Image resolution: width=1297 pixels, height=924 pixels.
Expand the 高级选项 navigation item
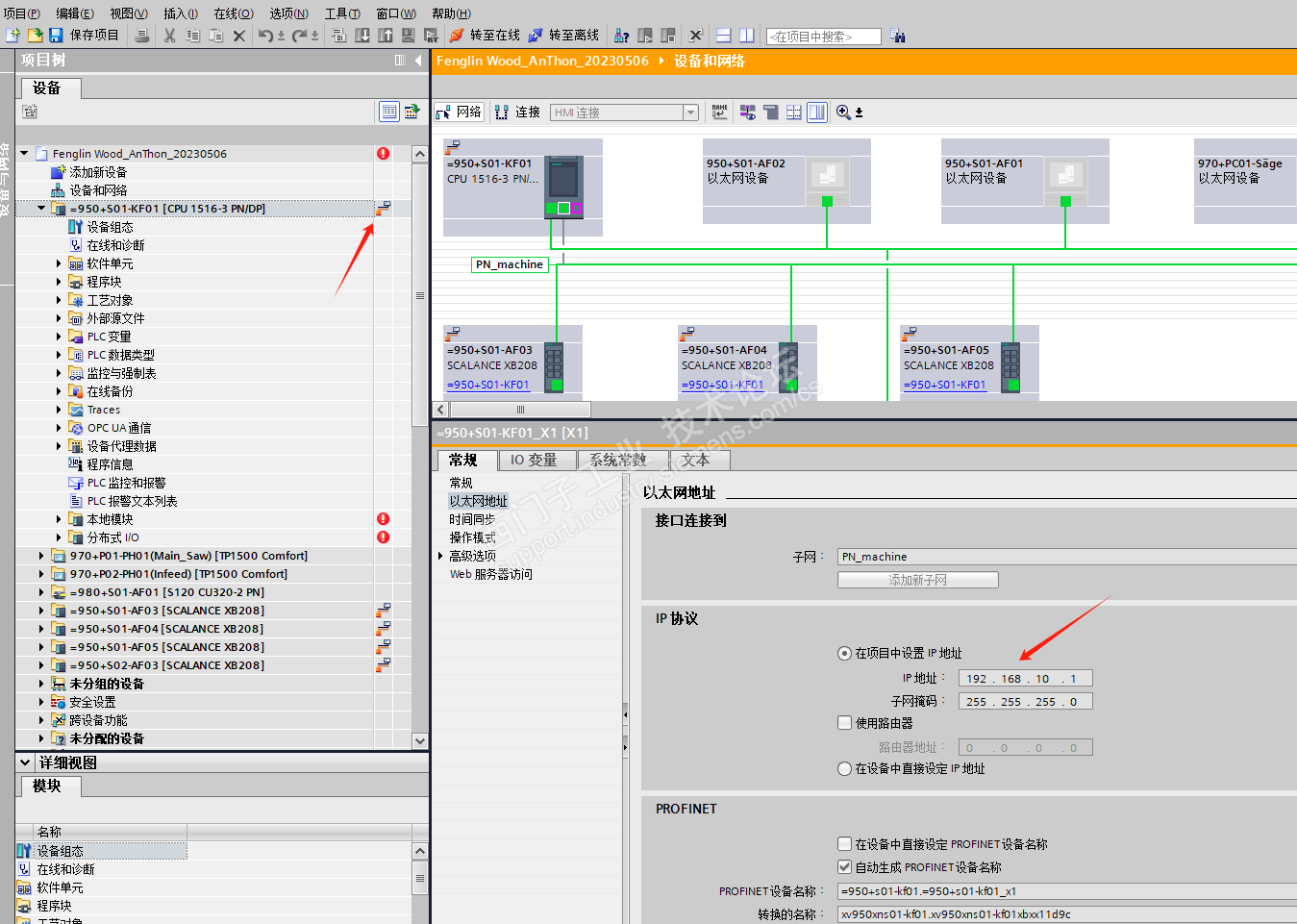(x=440, y=556)
